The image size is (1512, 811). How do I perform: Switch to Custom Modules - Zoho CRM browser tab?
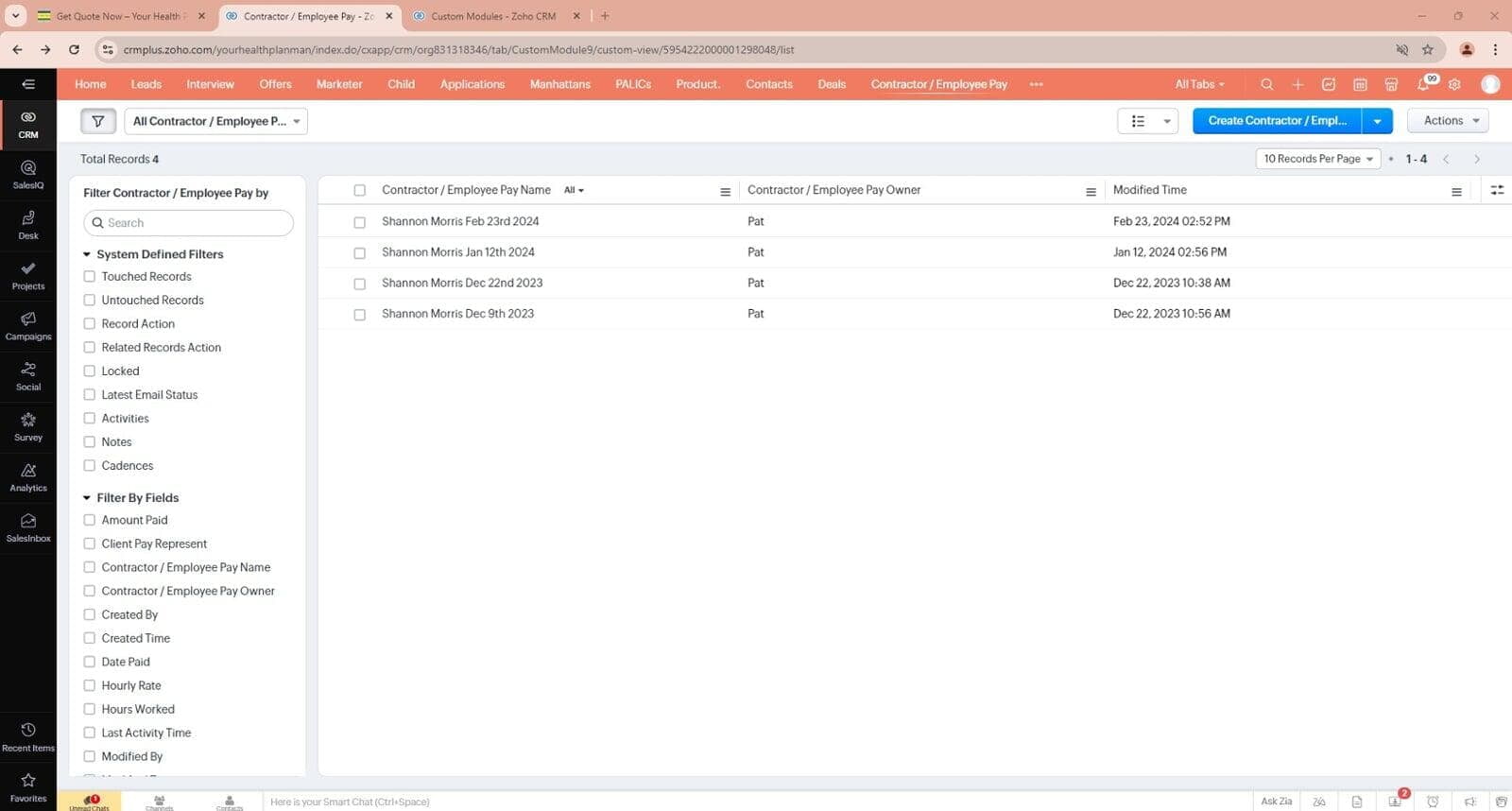click(493, 16)
